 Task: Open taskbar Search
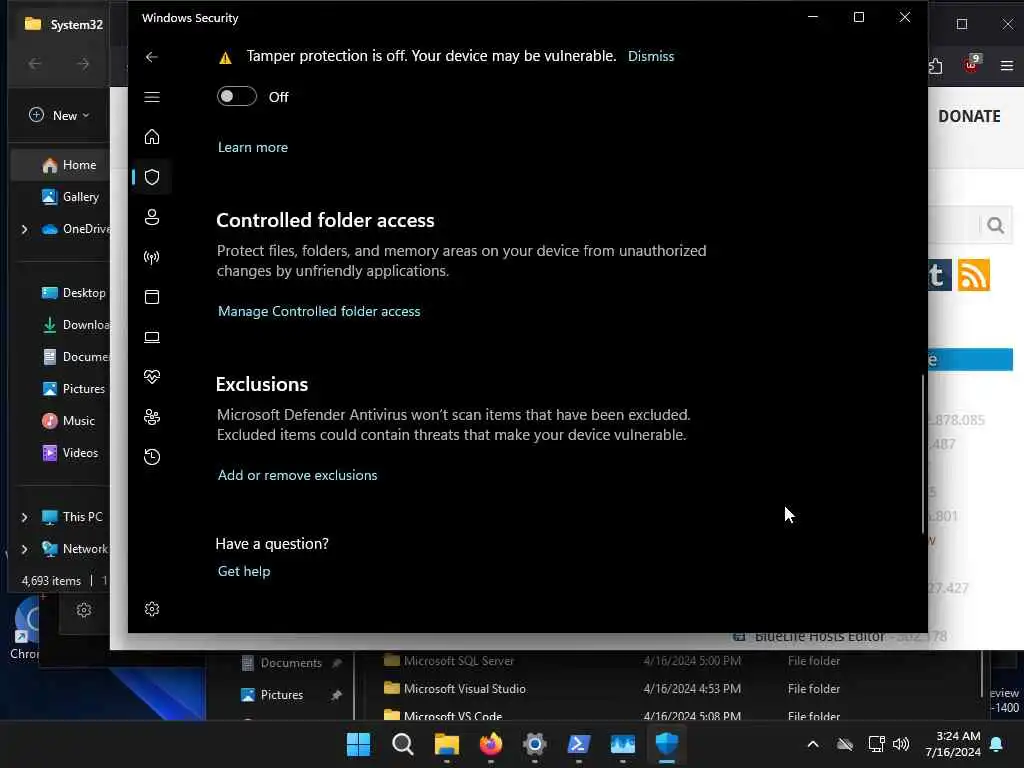coord(402,744)
